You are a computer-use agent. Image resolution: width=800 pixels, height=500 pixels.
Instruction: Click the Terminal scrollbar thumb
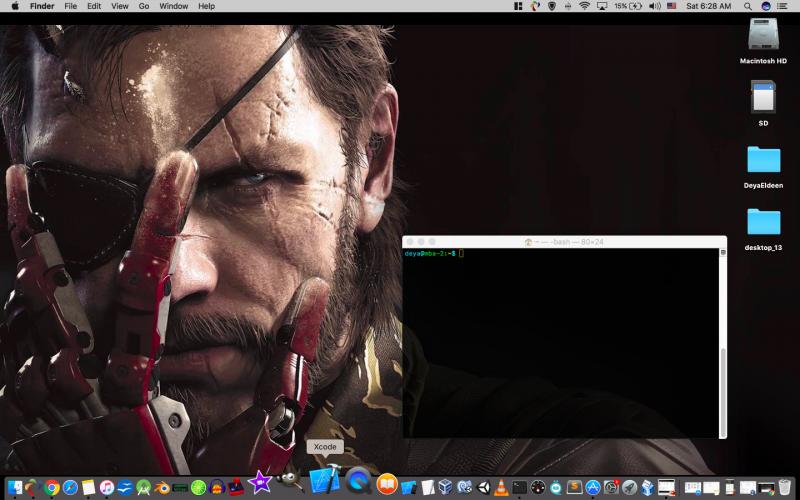click(x=722, y=393)
